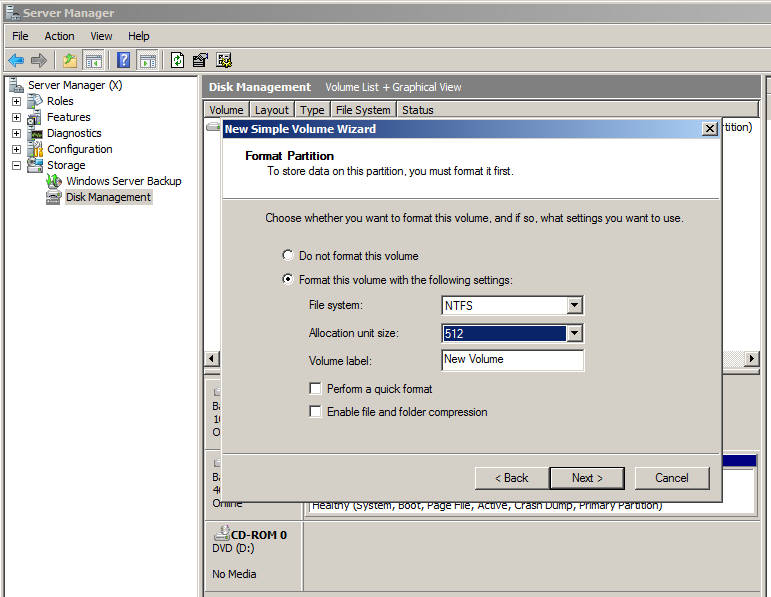Select Server Manager (X) root item

tap(75, 85)
